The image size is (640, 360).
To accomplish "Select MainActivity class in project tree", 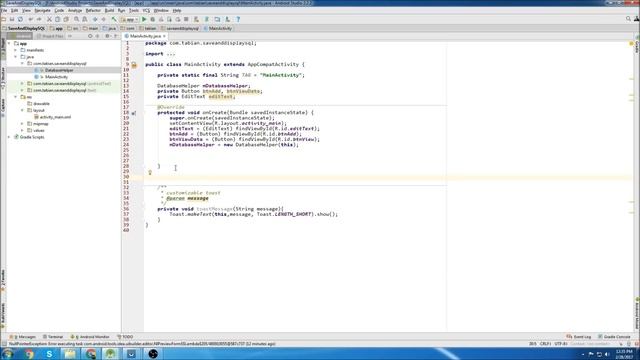I will click(x=56, y=77).
